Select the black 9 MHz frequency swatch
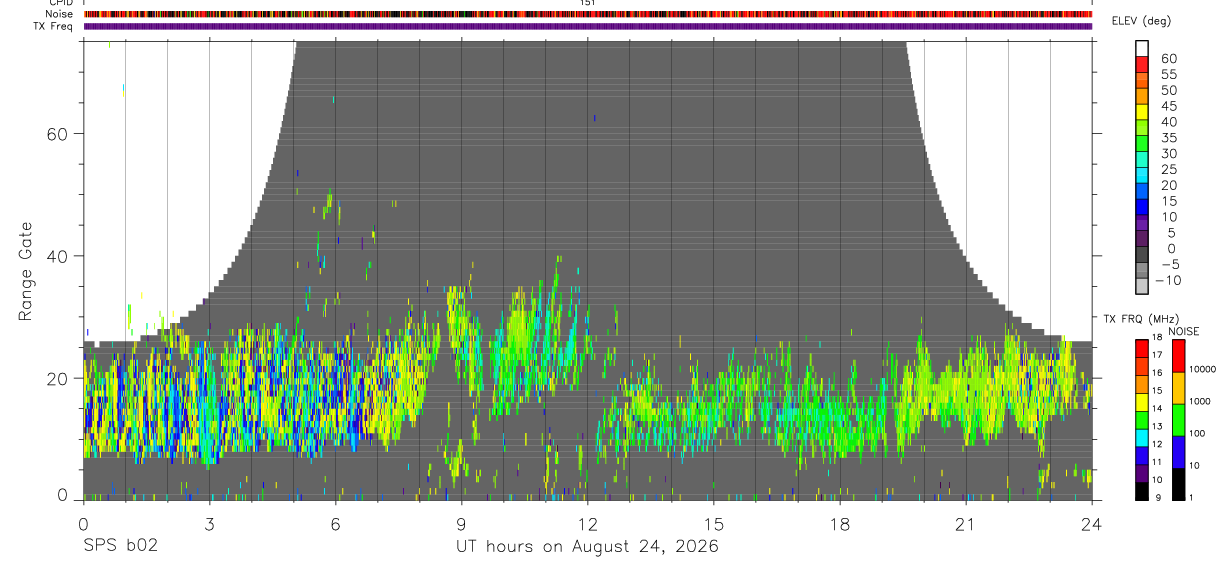Viewport: 1228px width, 567px height. [1142, 491]
